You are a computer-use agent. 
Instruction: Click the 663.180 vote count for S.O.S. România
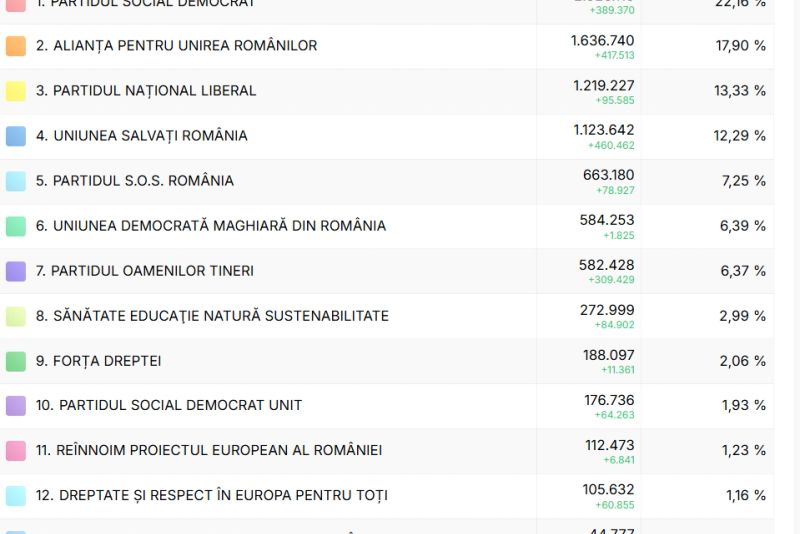tap(608, 175)
